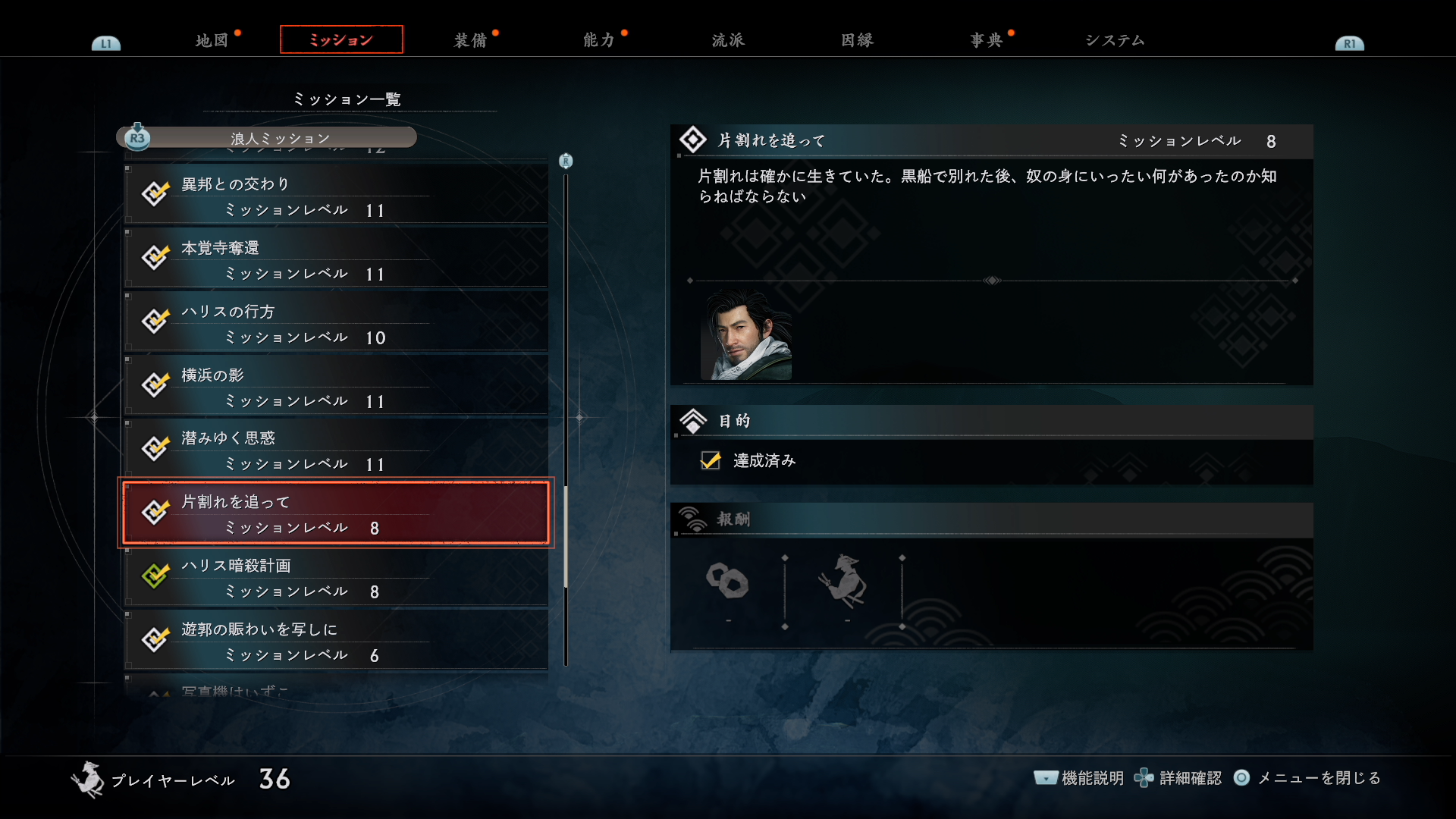Open the 浪人ミッション category selector
The image size is (1456, 819).
pos(266,137)
